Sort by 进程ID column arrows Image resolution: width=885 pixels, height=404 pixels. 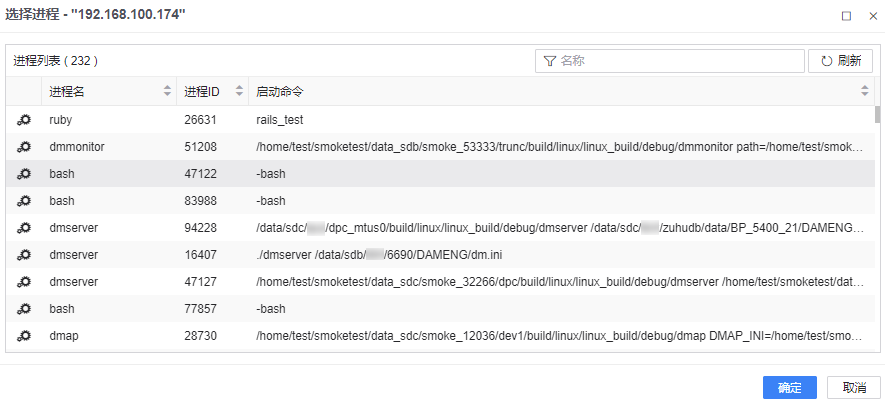tap(239, 91)
